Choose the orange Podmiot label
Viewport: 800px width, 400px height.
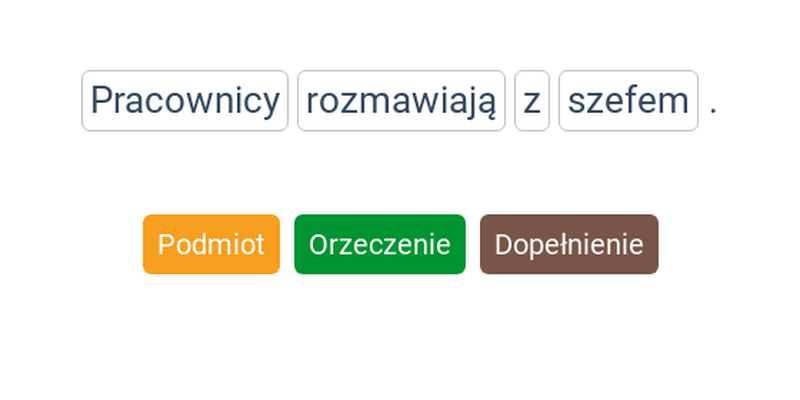click(x=211, y=244)
